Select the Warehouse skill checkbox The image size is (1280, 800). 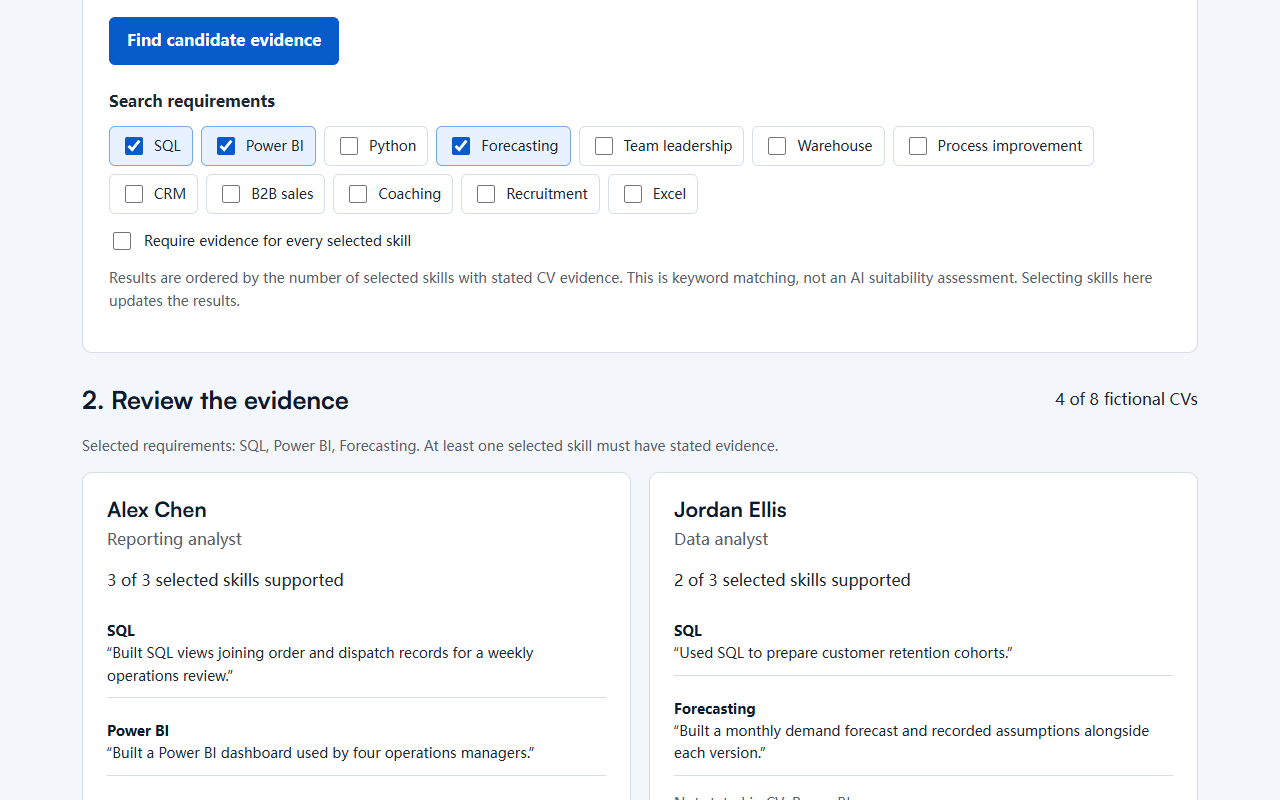(777, 146)
